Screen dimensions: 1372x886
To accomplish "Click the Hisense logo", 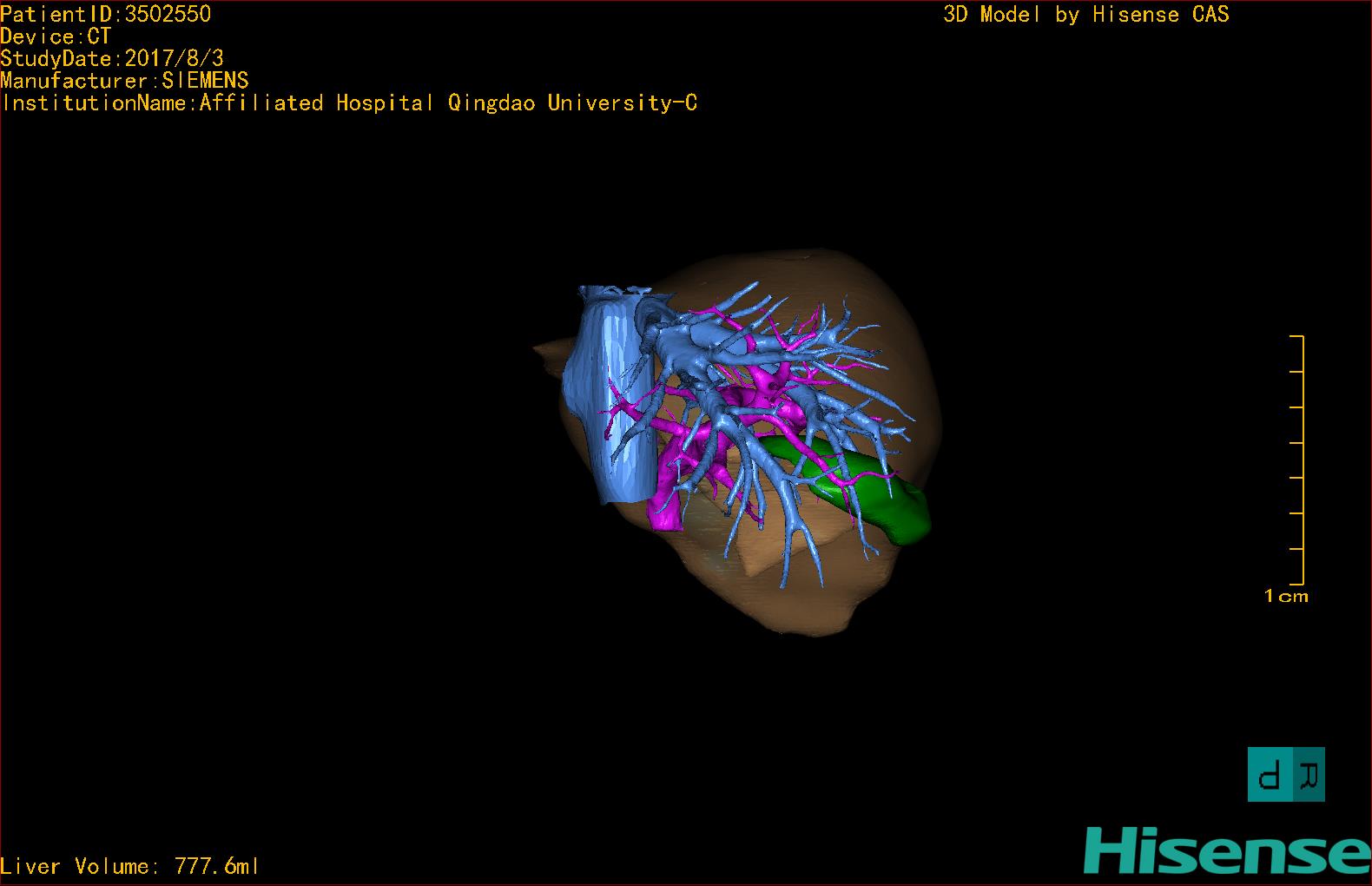I will click(1227, 850).
